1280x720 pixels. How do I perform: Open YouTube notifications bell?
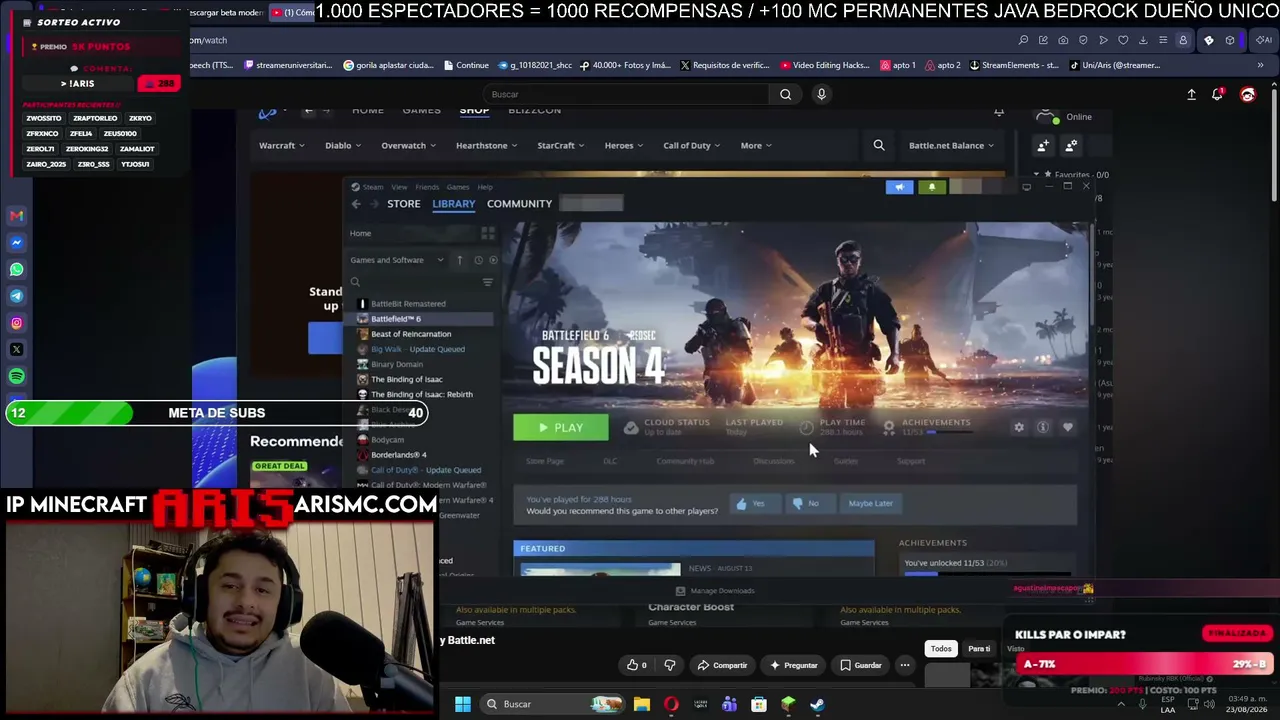[1217, 94]
